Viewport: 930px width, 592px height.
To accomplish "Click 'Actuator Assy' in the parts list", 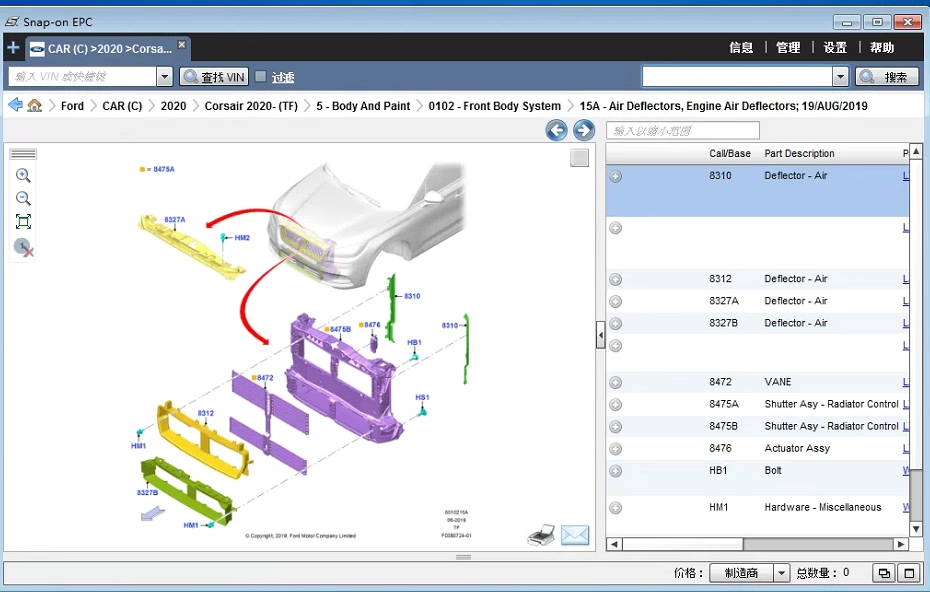I will click(797, 448).
